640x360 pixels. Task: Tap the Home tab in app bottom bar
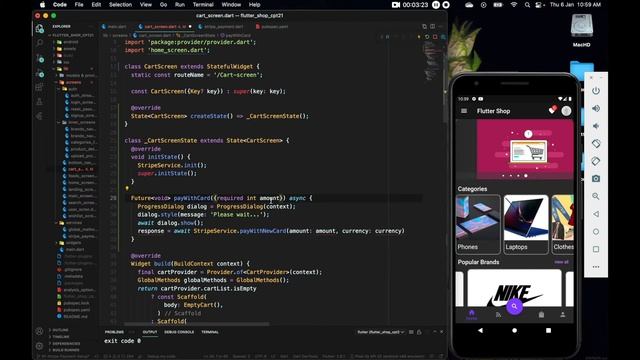(471, 315)
